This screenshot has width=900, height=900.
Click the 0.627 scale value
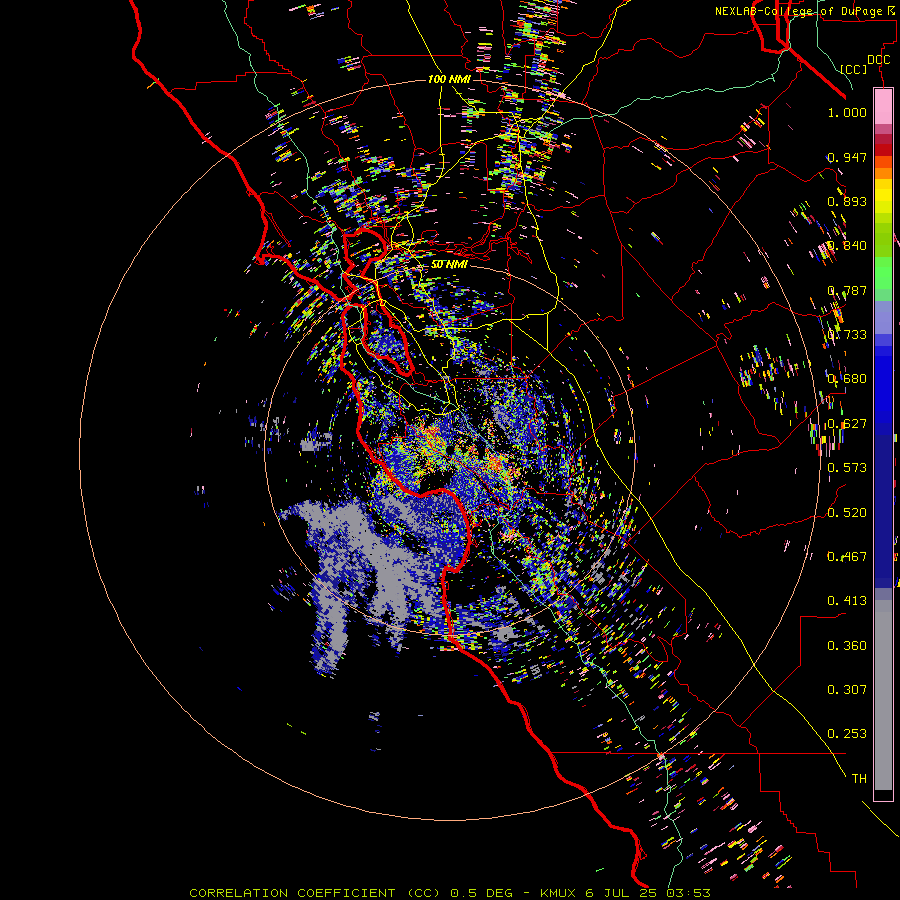pyautogui.click(x=847, y=424)
